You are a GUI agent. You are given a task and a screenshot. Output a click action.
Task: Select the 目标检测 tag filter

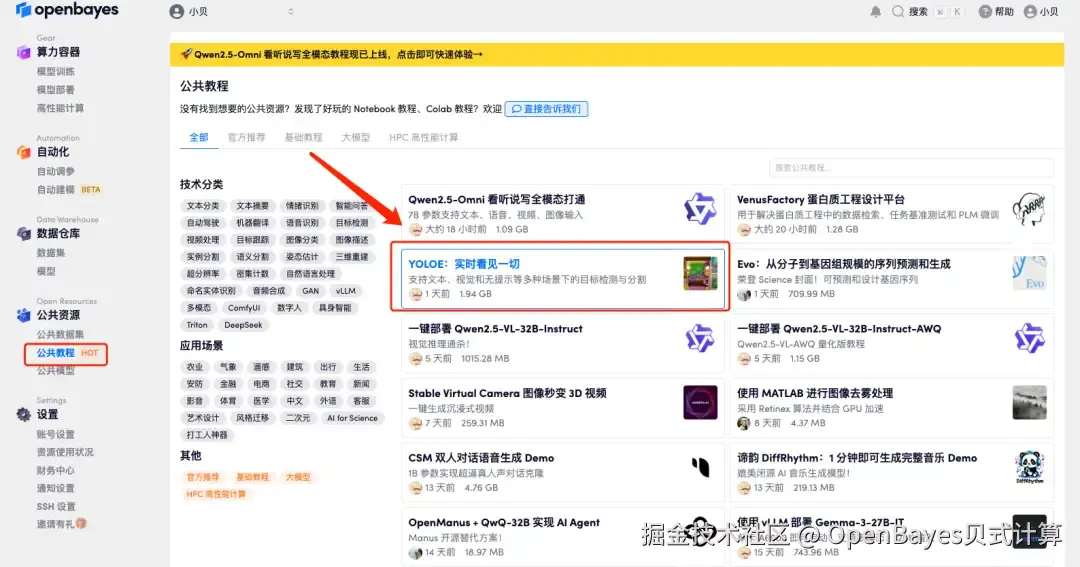[x=351, y=223]
